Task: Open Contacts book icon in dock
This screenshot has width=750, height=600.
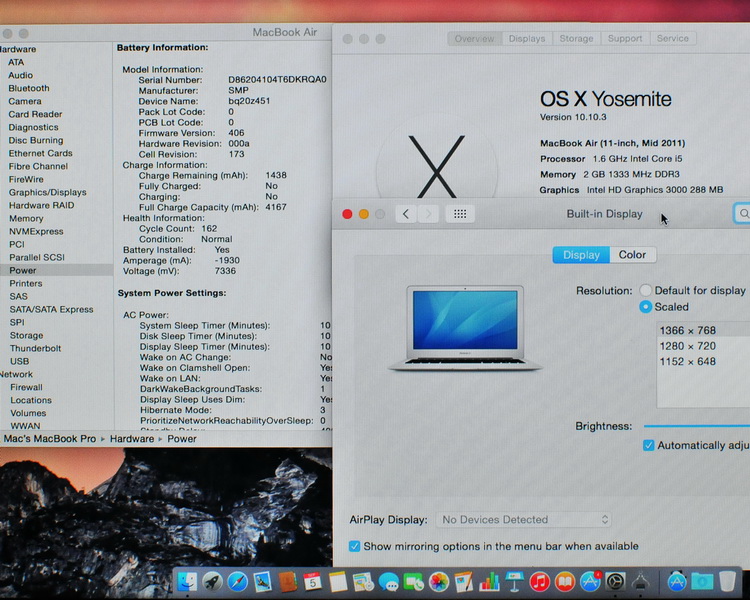Action: tap(287, 582)
